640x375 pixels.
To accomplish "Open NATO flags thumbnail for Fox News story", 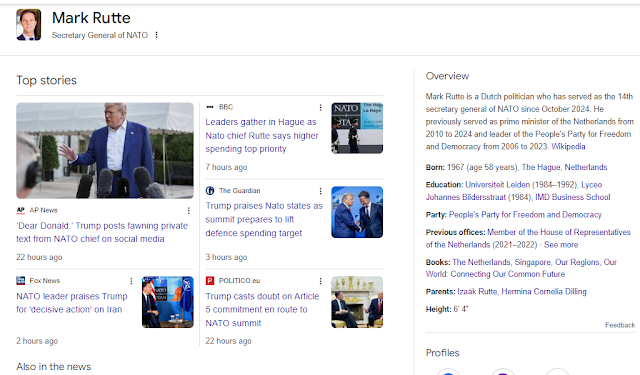I will (168, 302).
